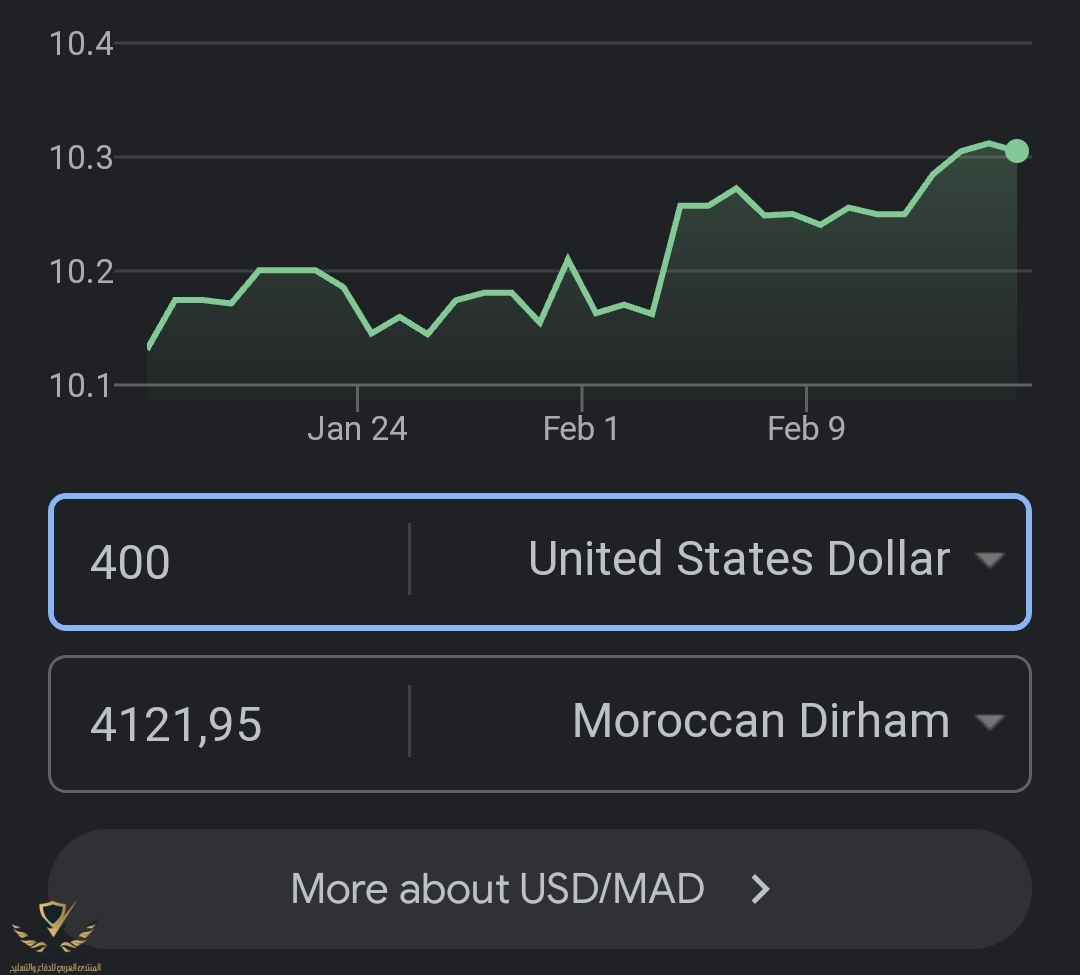Click the chart line's spike just before Feb 1
Image resolution: width=1080 pixels, height=975 pixels.
point(568,259)
